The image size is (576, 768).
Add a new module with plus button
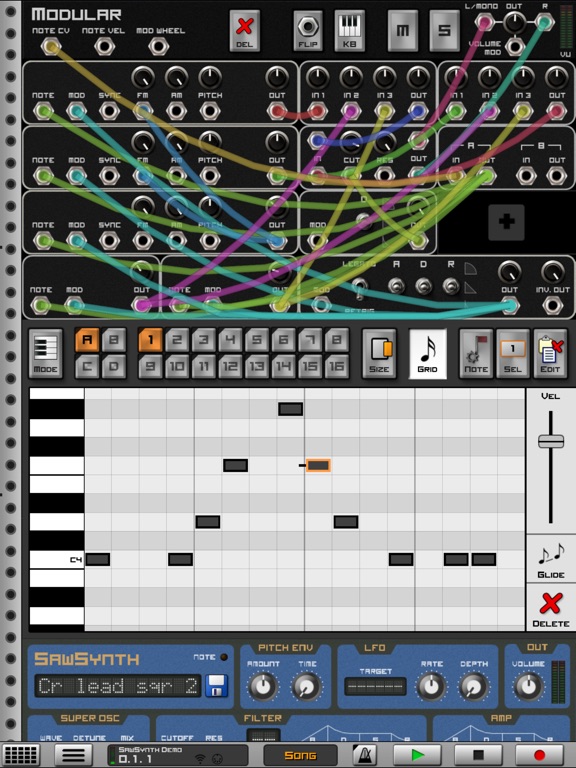point(506,222)
